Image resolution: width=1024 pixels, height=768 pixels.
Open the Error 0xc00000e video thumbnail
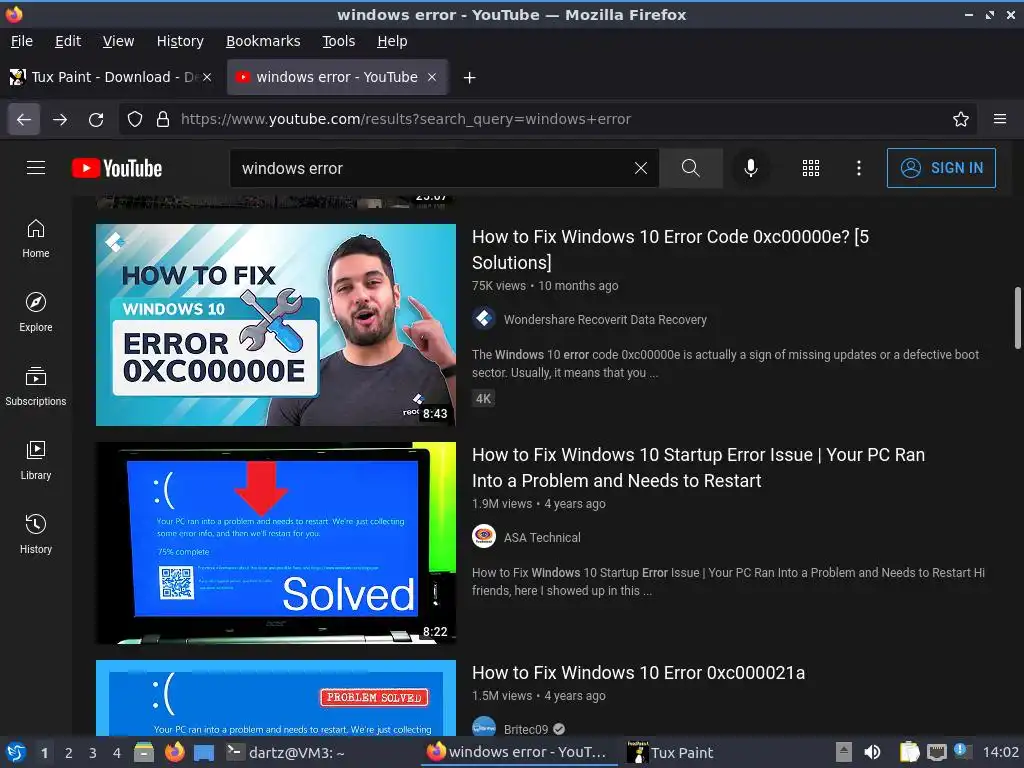coord(276,325)
